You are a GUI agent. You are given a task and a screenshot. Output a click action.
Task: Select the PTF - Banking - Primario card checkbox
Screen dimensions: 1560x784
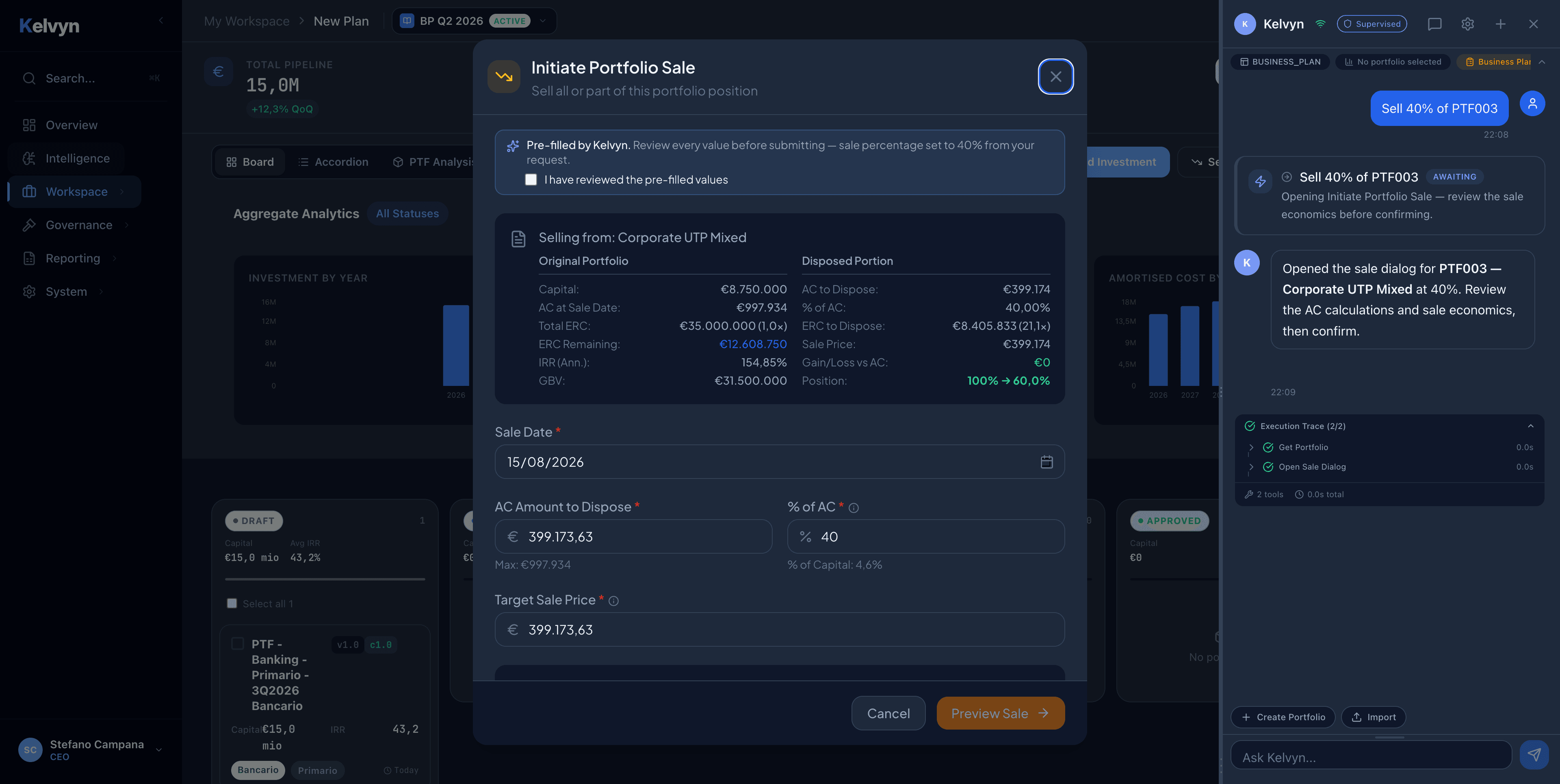(238, 643)
